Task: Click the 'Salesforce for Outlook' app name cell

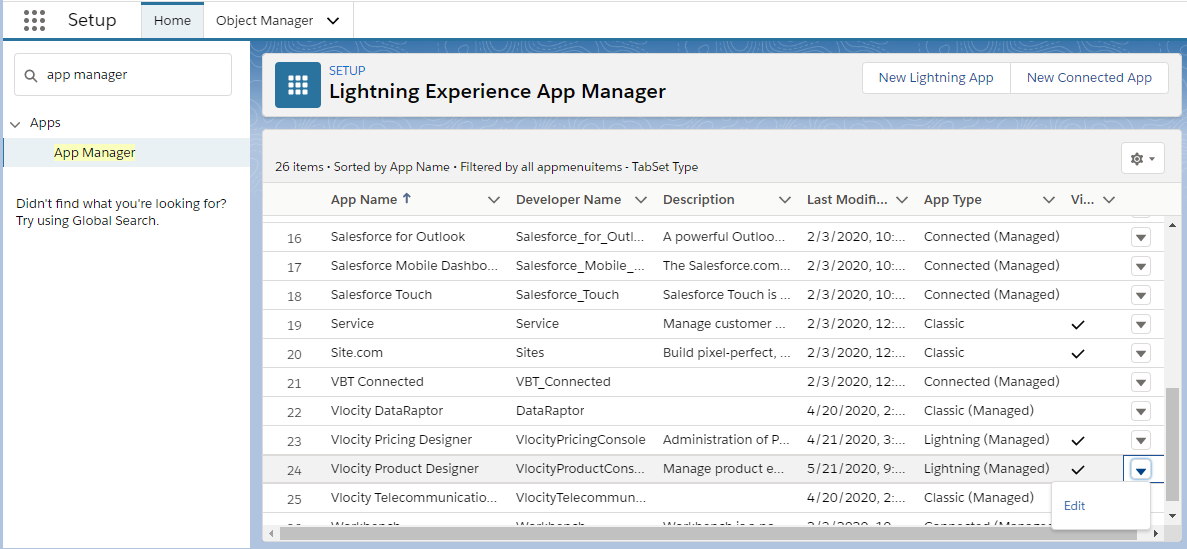Action: [x=397, y=237]
